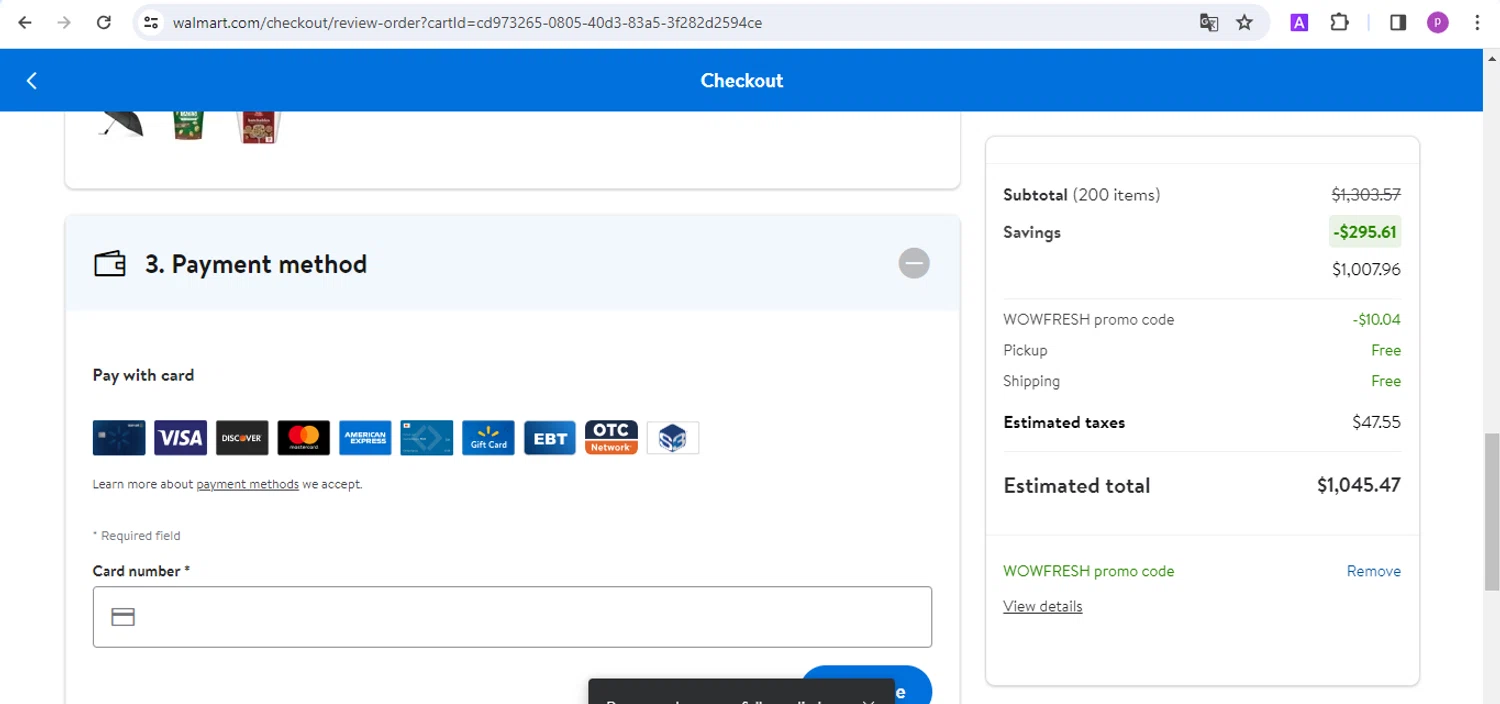
Task: Click the Checkout header title
Action: (742, 81)
